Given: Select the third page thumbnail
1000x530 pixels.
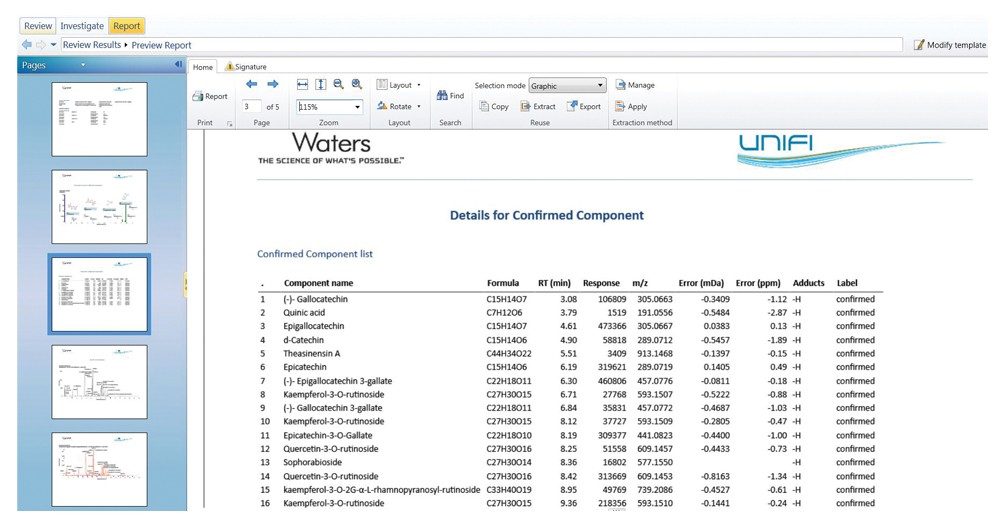Looking at the screenshot, I should [x=99, y=295].
